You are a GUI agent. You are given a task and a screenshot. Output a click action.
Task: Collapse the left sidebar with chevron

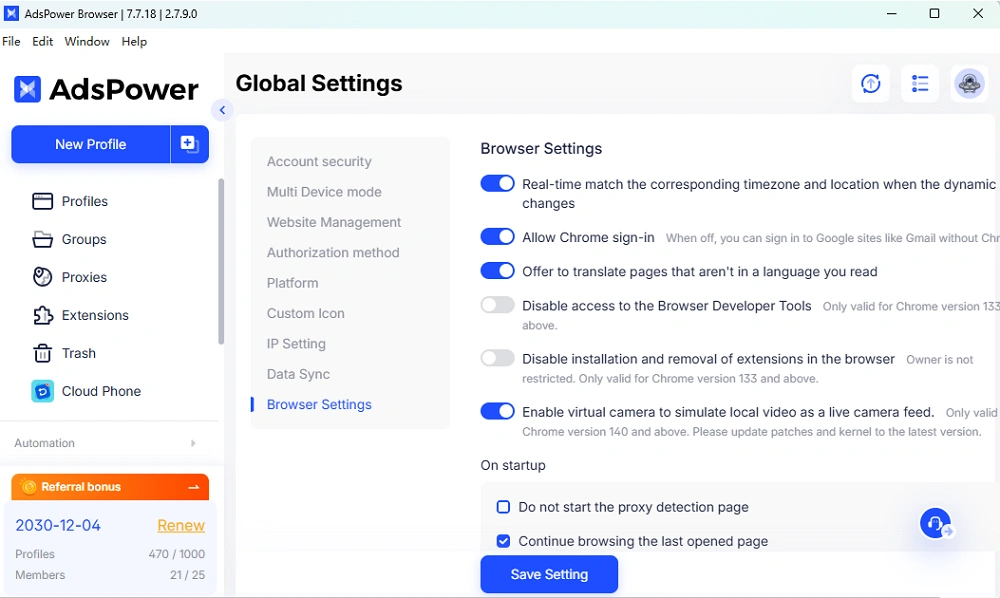[222, 110]
